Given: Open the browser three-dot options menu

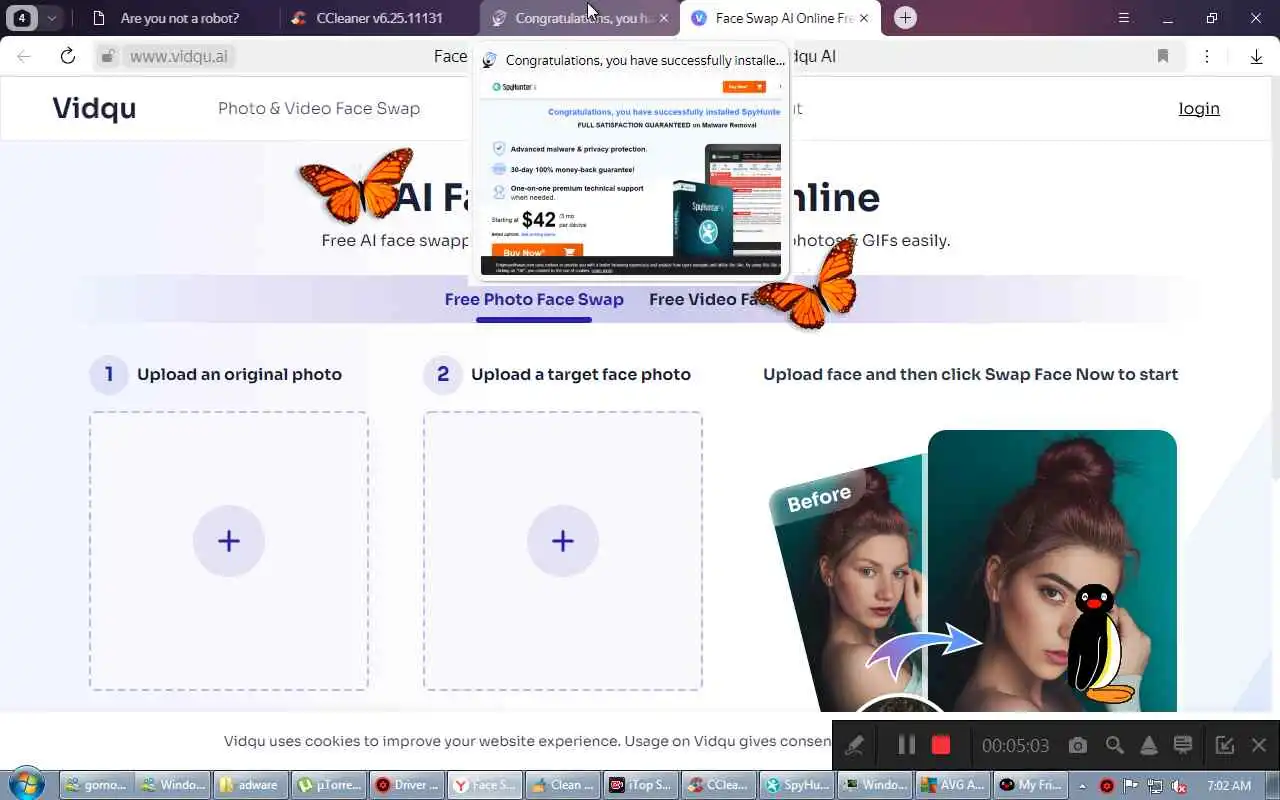Looking at the screenshot, I should [1207, 56].
